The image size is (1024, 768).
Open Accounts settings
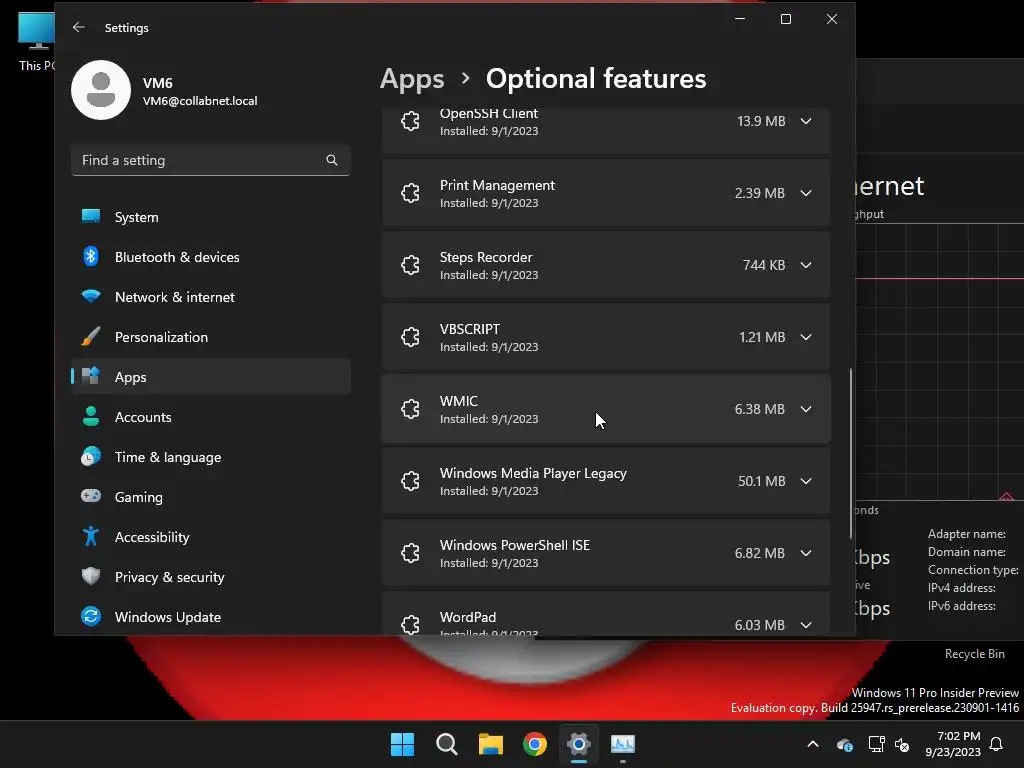tap(210, 417)
